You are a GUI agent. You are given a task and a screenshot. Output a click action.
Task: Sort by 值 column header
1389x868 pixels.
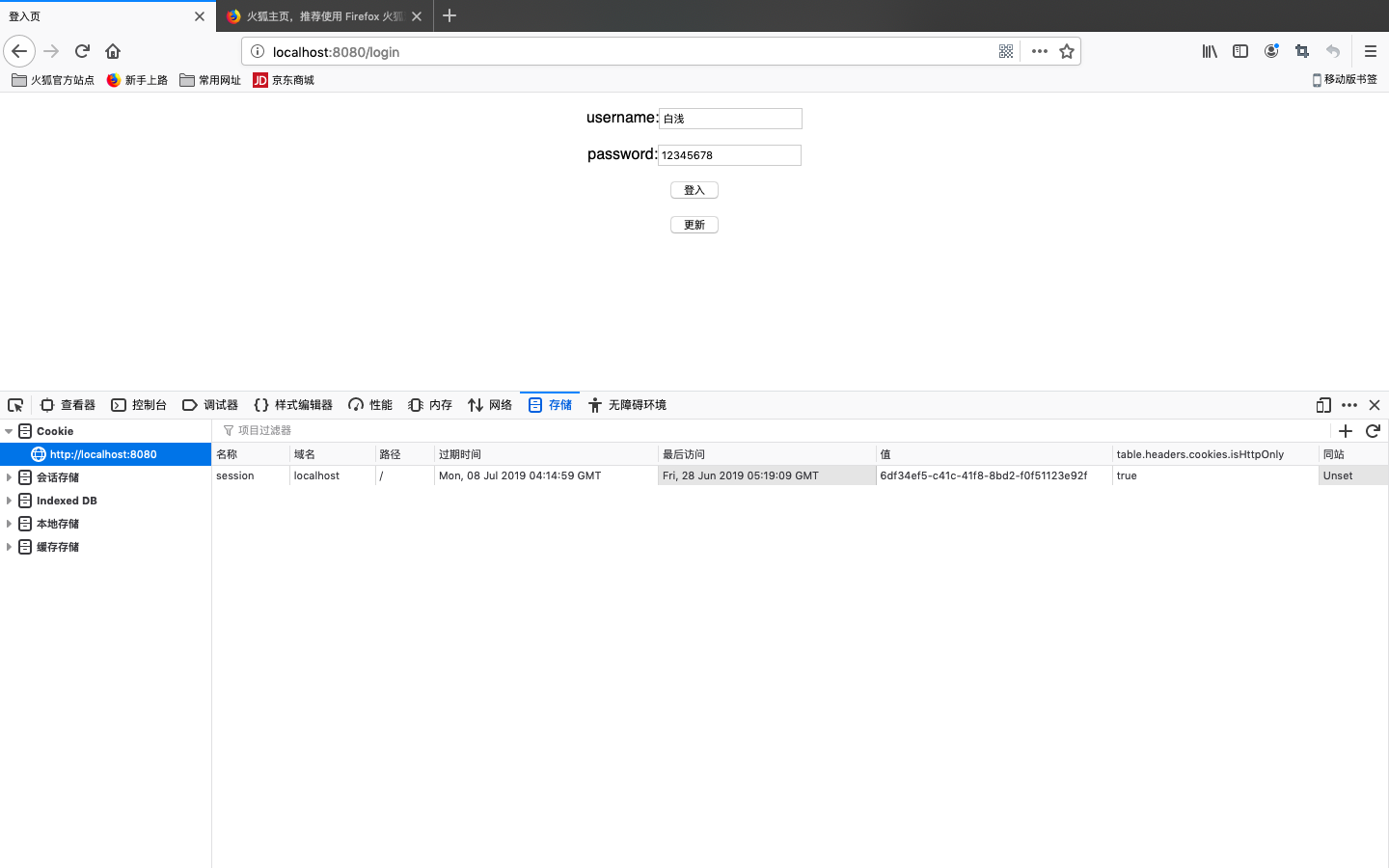pos(994,454)
